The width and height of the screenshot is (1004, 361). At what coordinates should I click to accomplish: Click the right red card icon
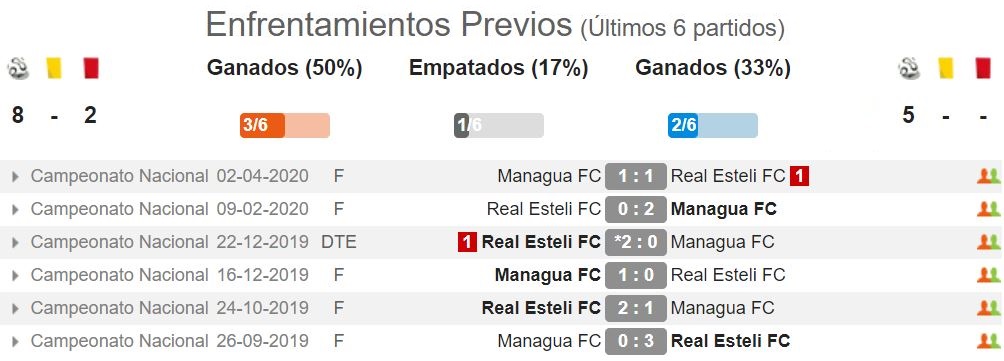point(983,68)
